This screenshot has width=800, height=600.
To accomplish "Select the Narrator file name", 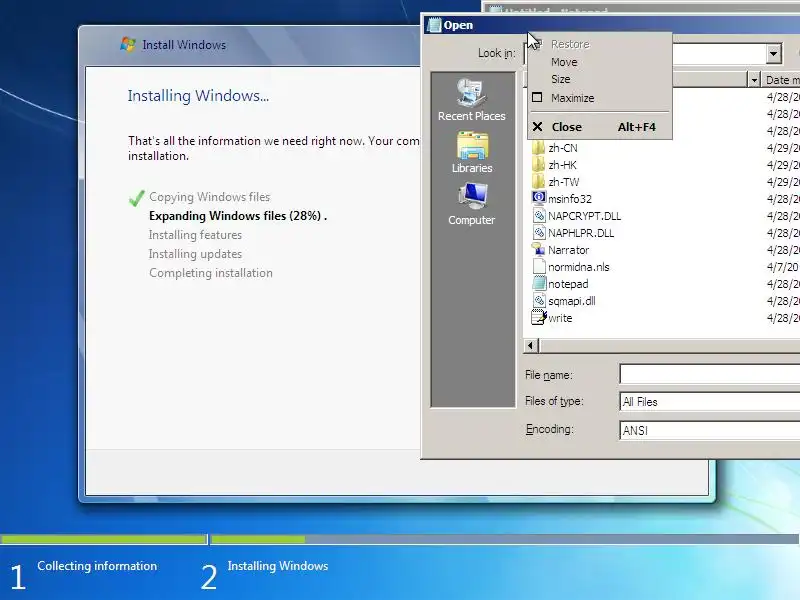I will (x=568, y=250).
